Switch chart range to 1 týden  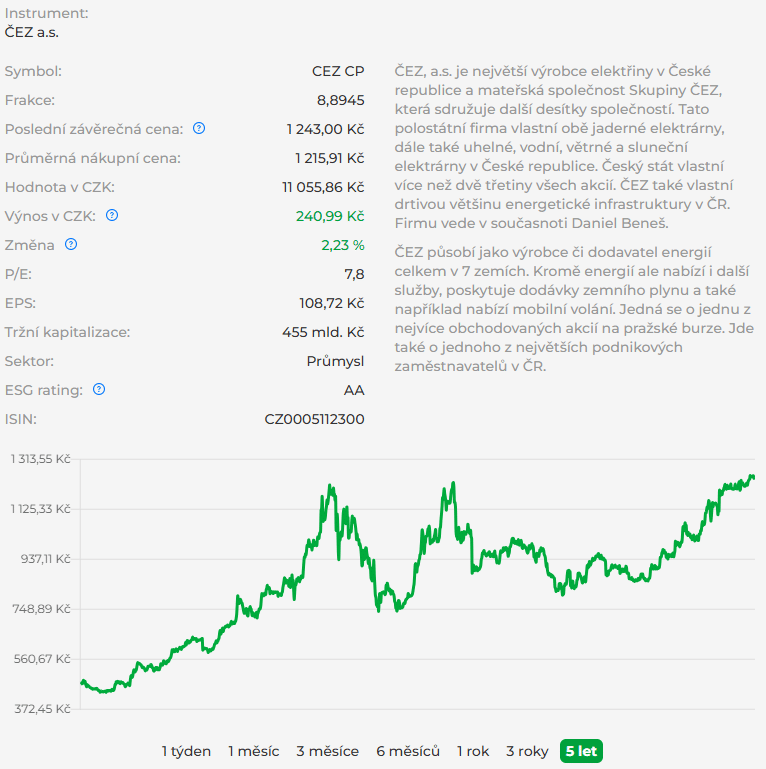tap(186, 751)
